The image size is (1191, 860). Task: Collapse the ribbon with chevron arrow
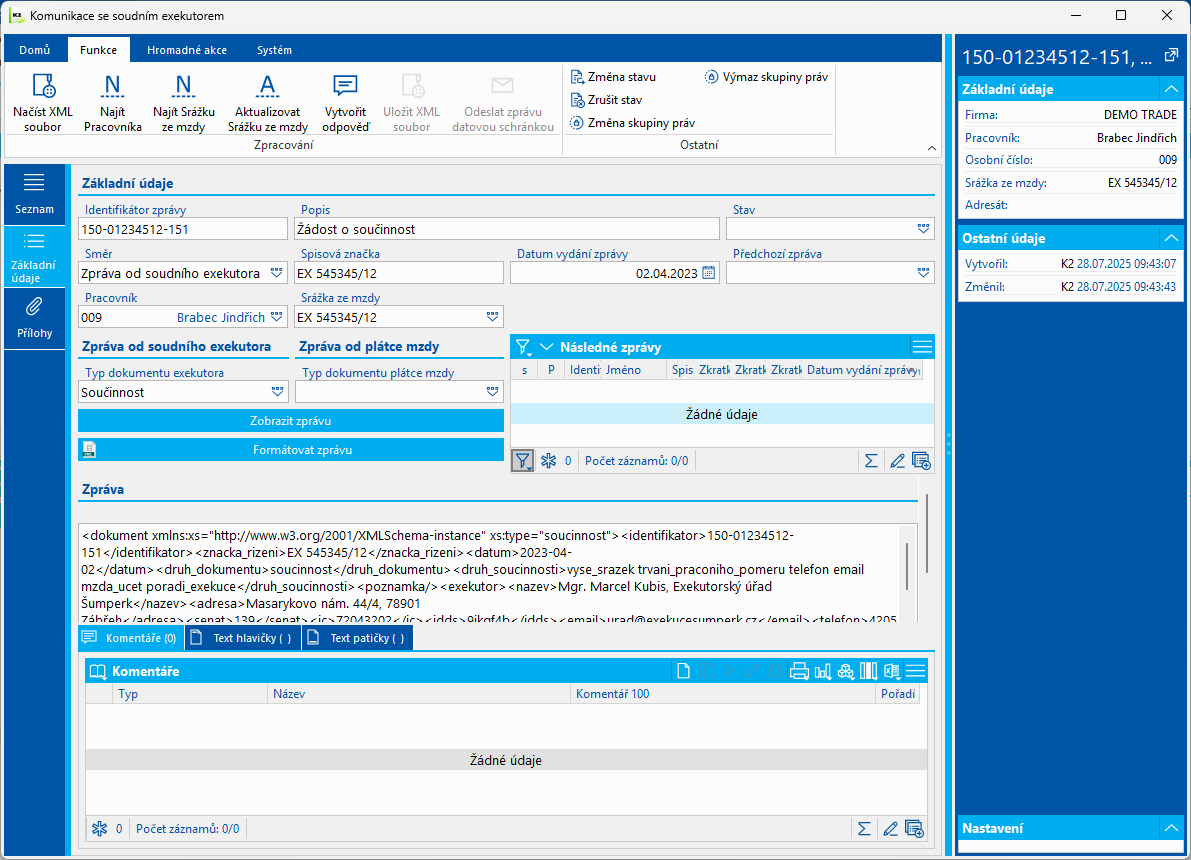coord(932,148)
